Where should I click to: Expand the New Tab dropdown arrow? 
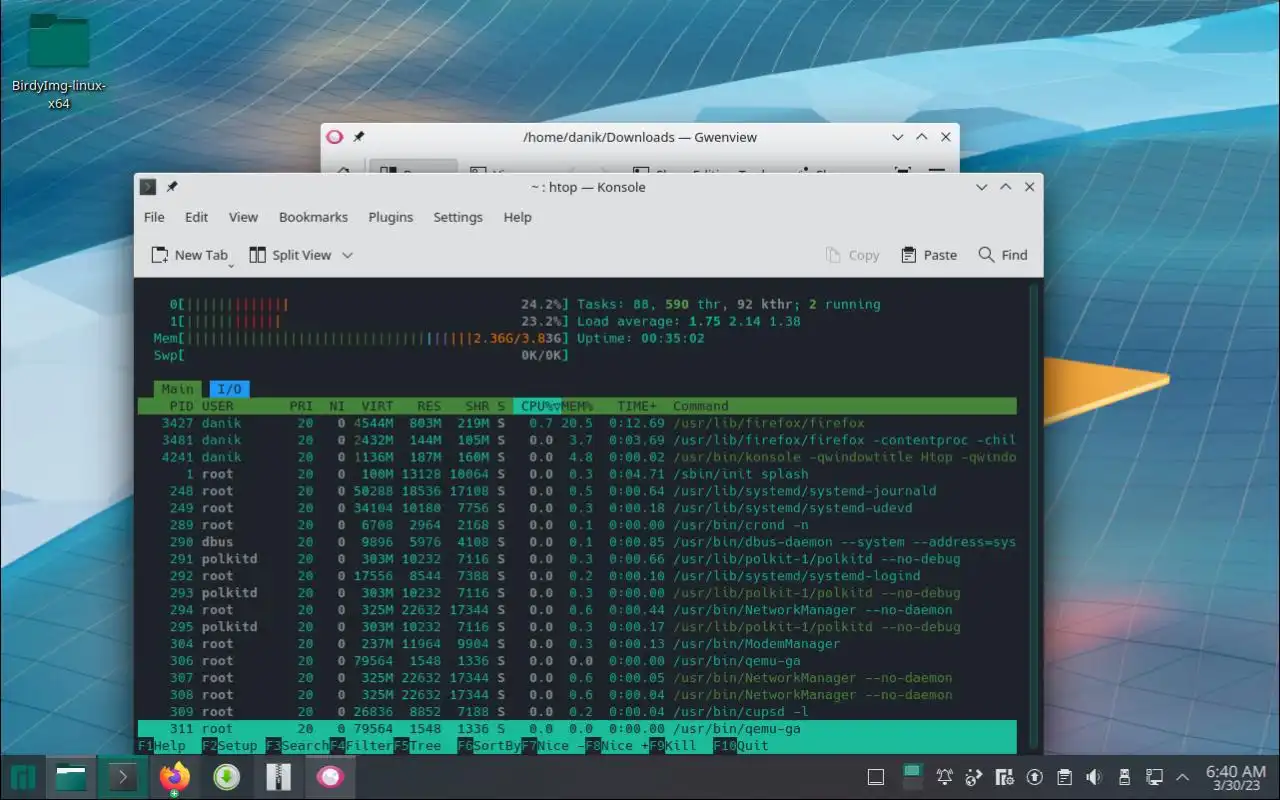[231, 266]
